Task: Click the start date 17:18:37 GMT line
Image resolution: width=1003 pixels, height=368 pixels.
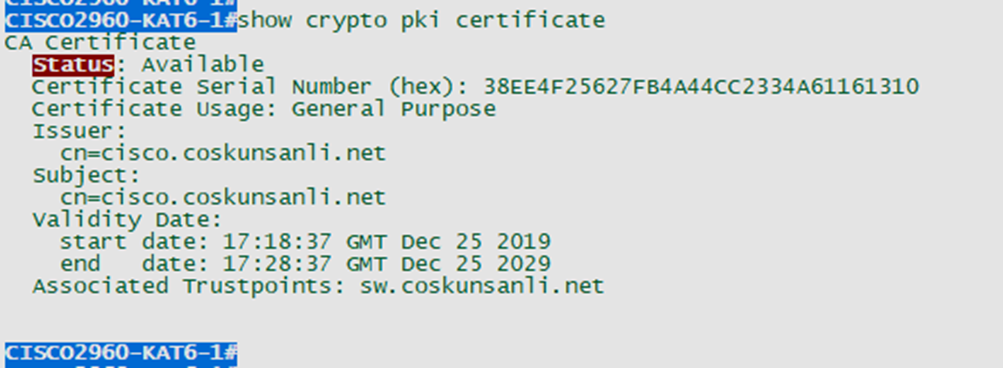Action: tap(305, 242)
